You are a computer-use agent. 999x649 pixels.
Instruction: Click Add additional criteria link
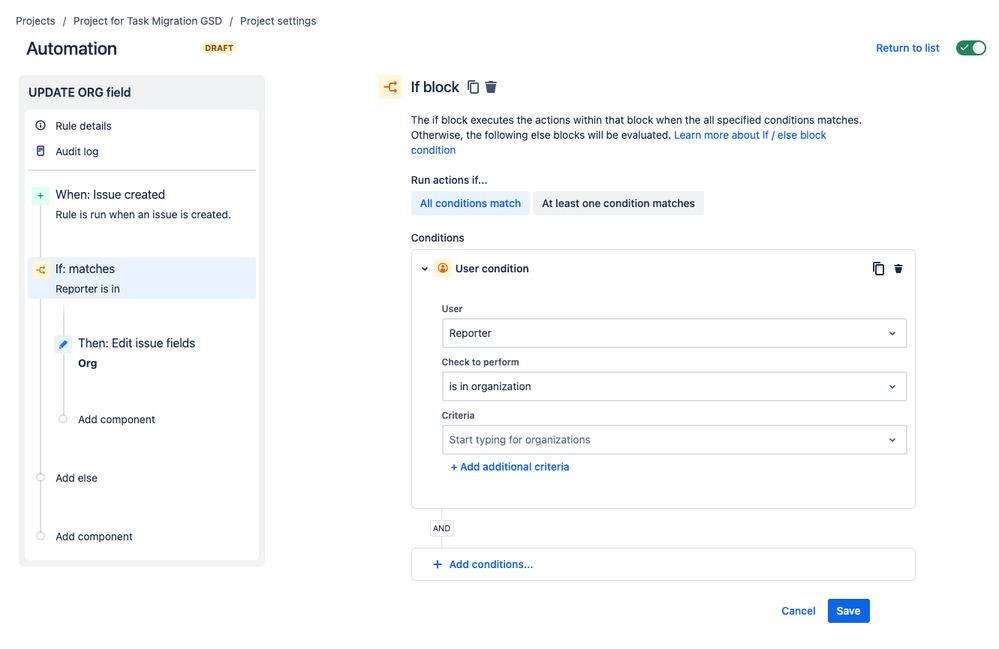coord(510,467)
